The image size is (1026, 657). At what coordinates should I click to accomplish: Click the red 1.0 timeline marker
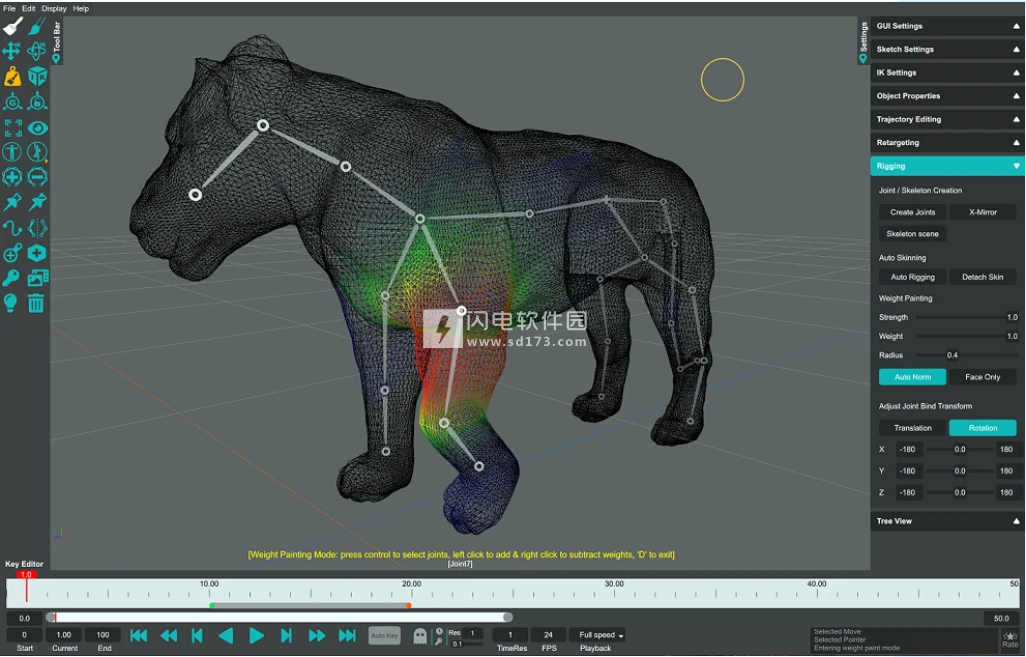26,575
